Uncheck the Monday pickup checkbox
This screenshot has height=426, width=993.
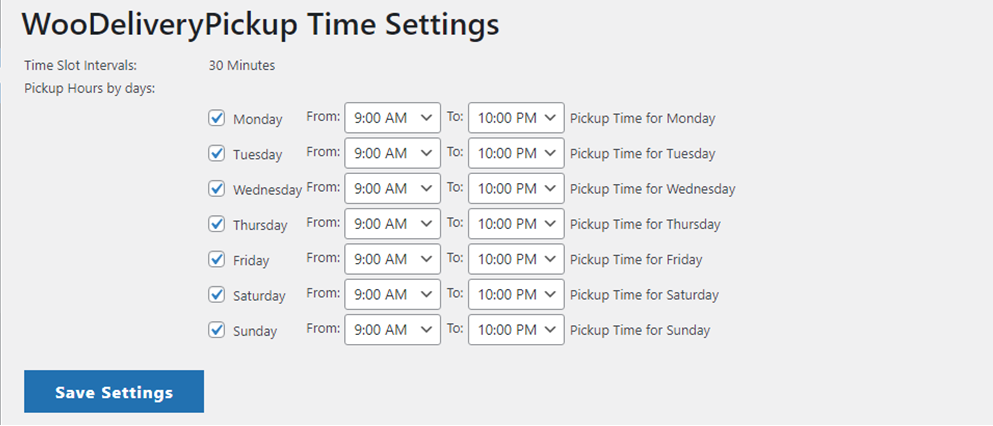216,118
